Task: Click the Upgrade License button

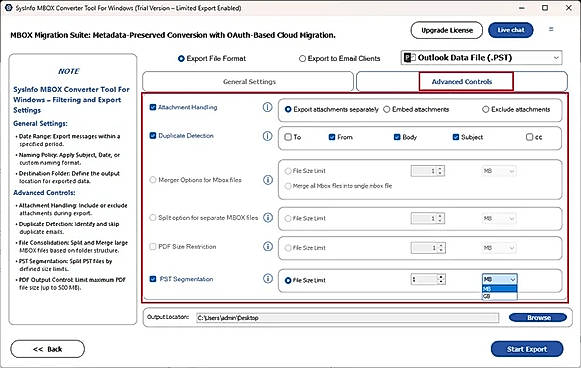Action: tap(447, 30)
